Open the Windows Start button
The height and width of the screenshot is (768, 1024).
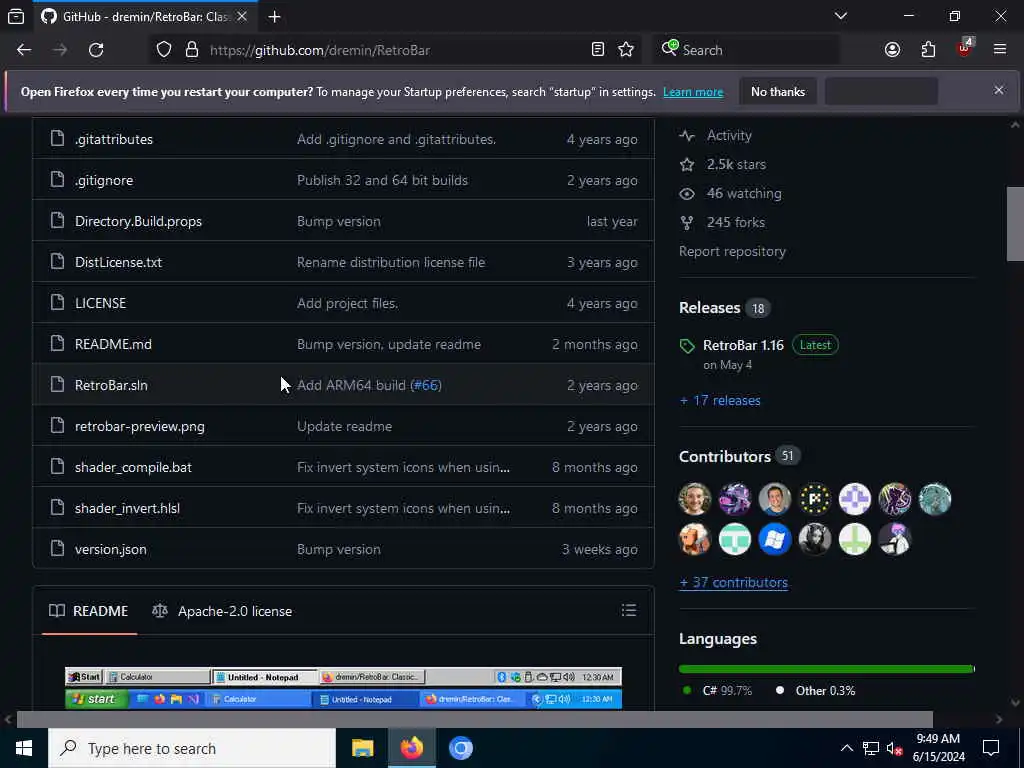[24, 748]
